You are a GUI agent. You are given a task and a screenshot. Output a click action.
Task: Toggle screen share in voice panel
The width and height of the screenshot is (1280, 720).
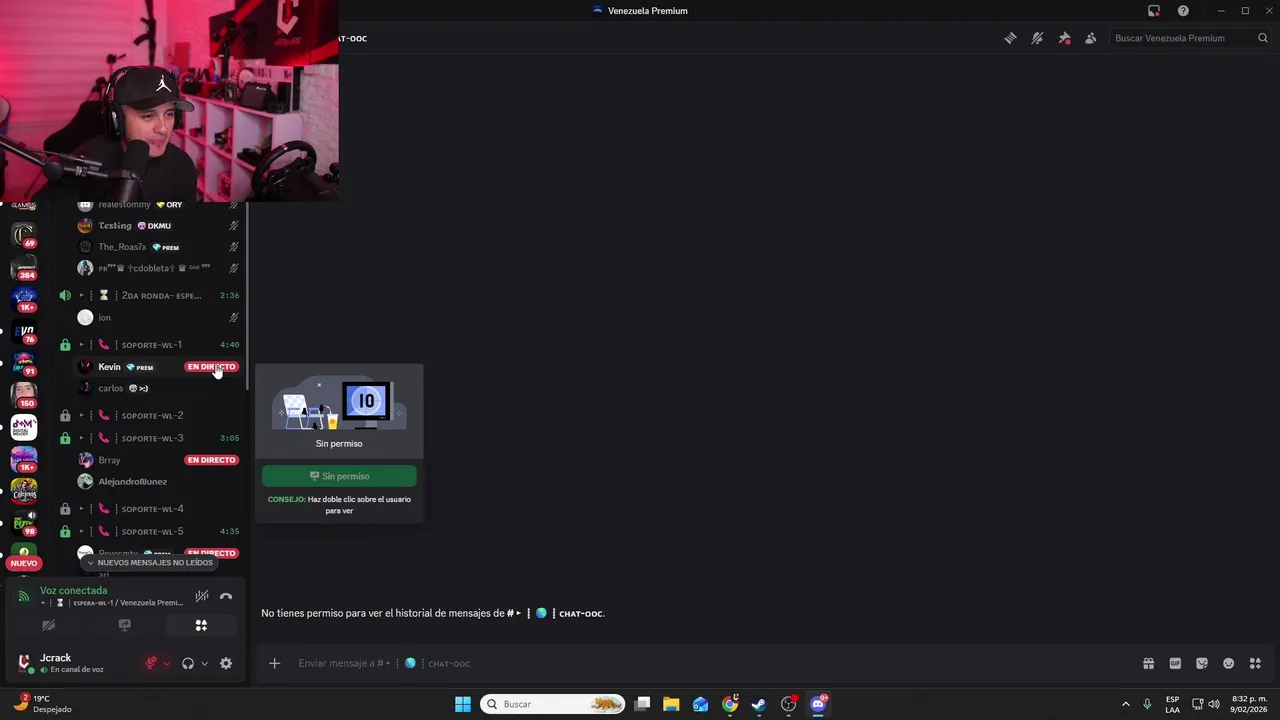124,625
